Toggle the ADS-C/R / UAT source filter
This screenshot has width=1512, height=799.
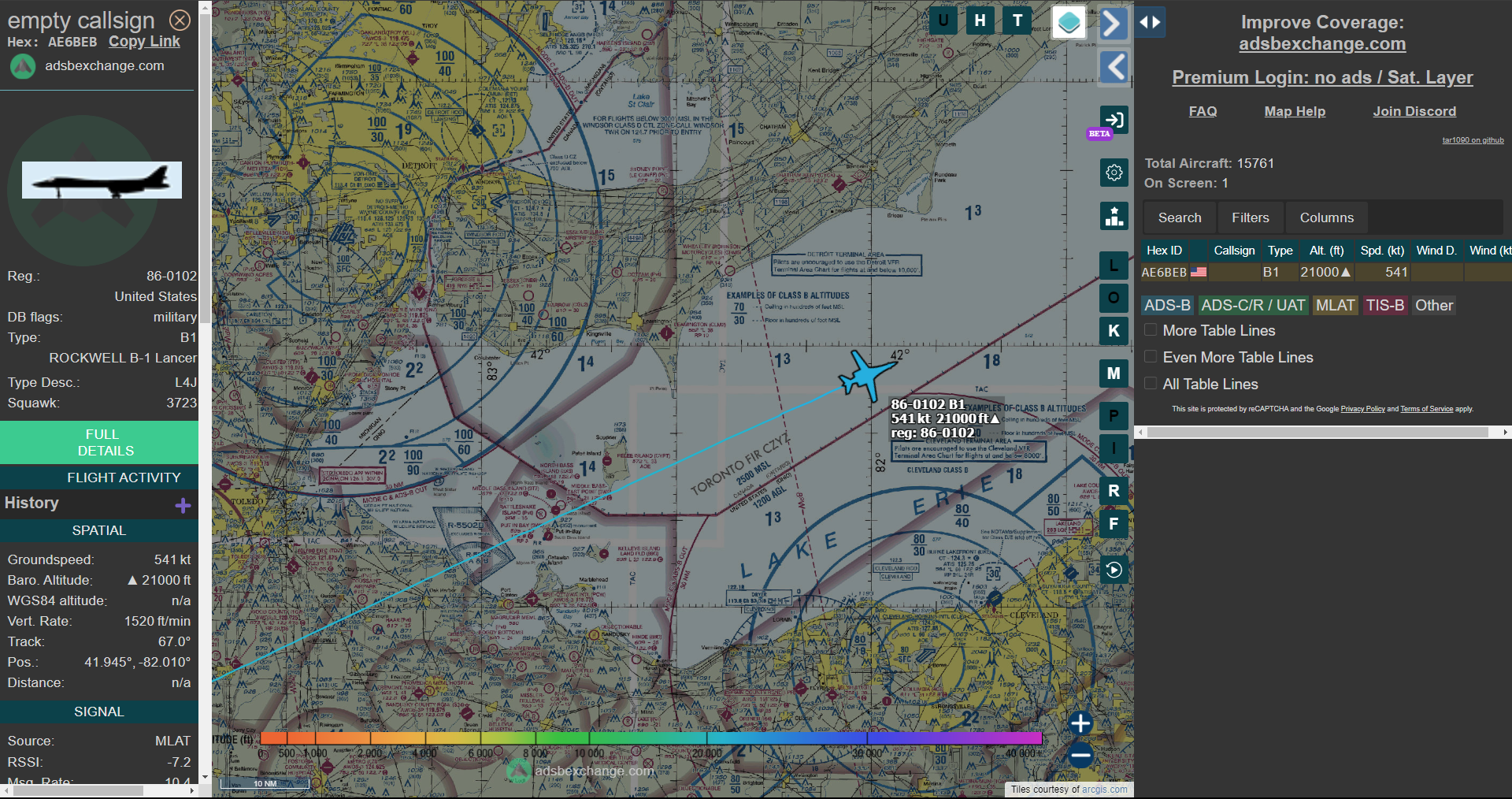(1253, 305)
